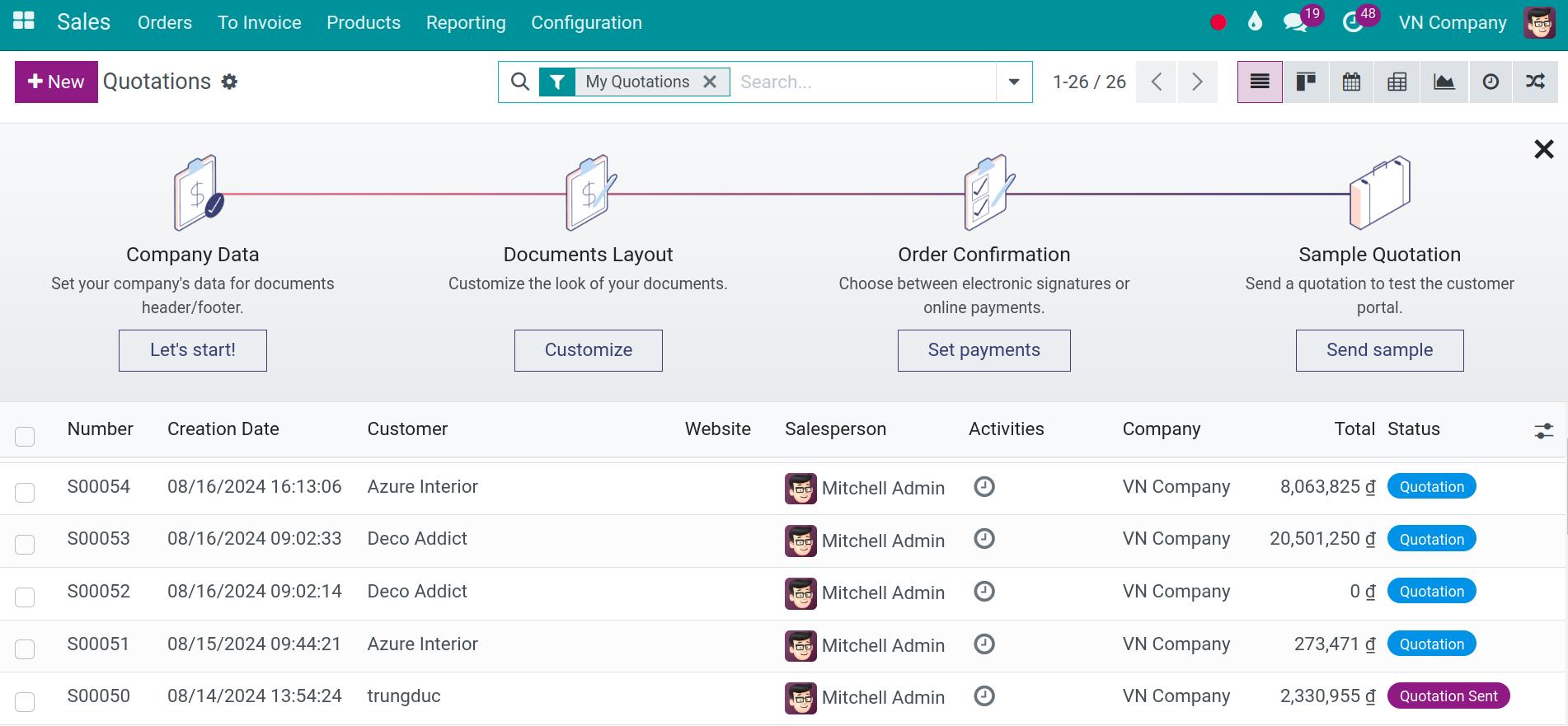Select the checkbox for order S00051

click(x=25, y=649)
